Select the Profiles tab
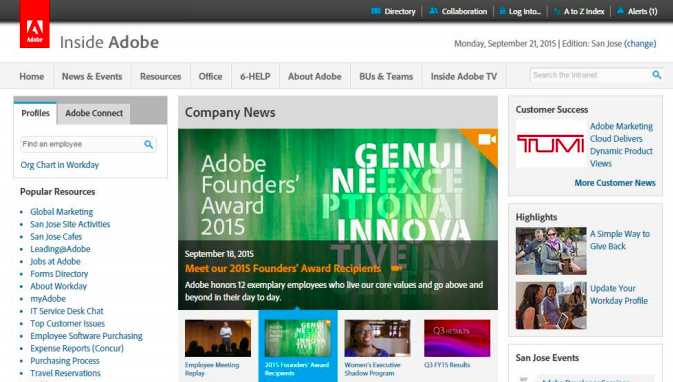Image resolution: width=673 pixels, height=382 pixels. pos(35,113)
